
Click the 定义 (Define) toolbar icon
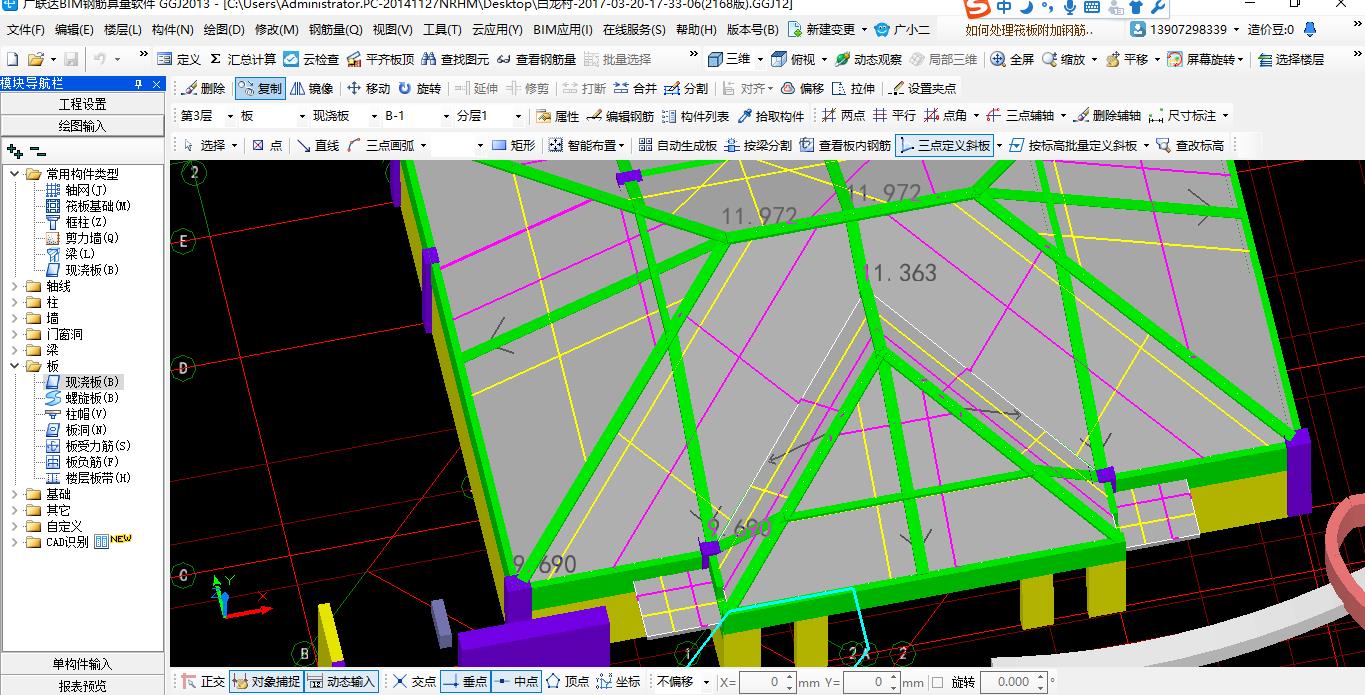click(x=178, y=60)
